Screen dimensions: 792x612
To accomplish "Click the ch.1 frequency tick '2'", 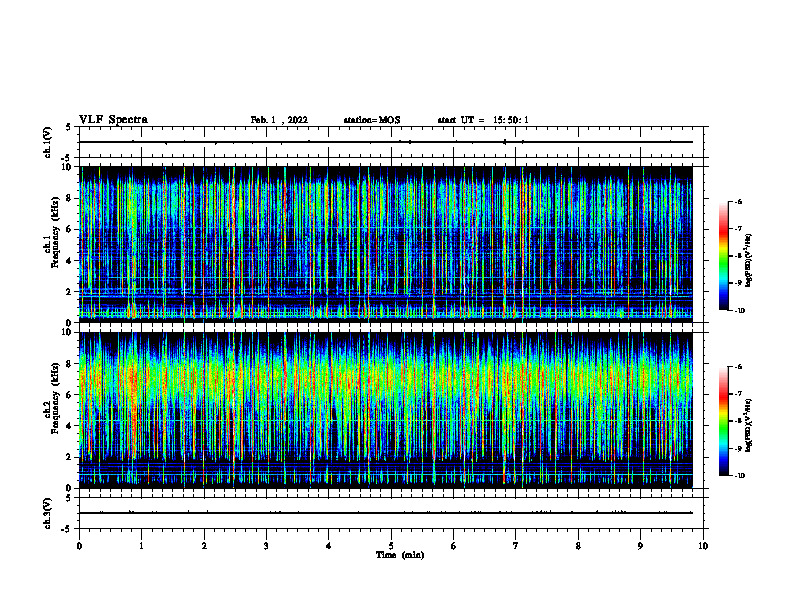I will pos(70,291).
